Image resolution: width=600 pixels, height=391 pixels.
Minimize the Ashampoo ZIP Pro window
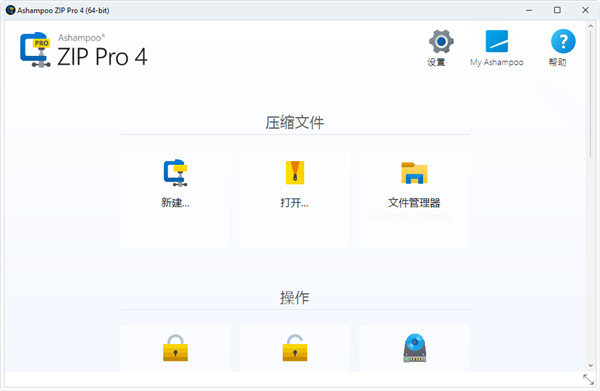point(529,10)
